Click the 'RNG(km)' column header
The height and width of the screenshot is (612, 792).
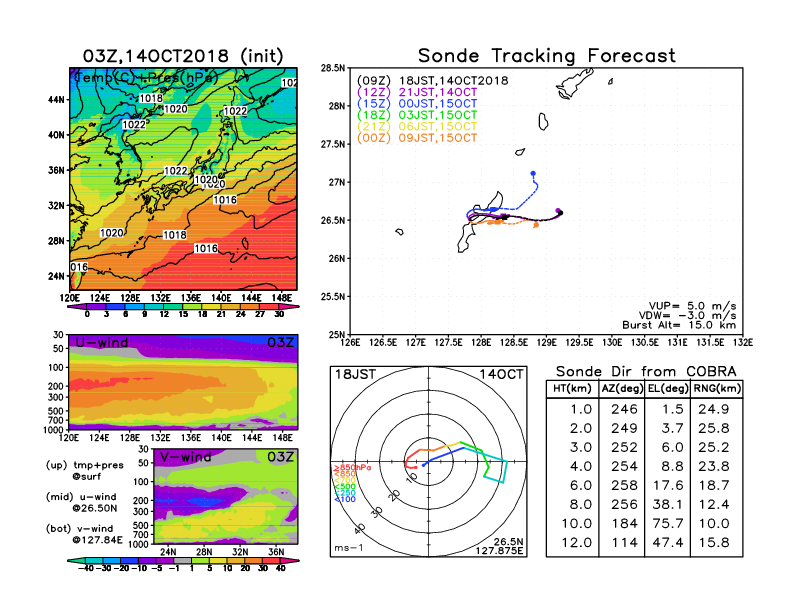717,388
